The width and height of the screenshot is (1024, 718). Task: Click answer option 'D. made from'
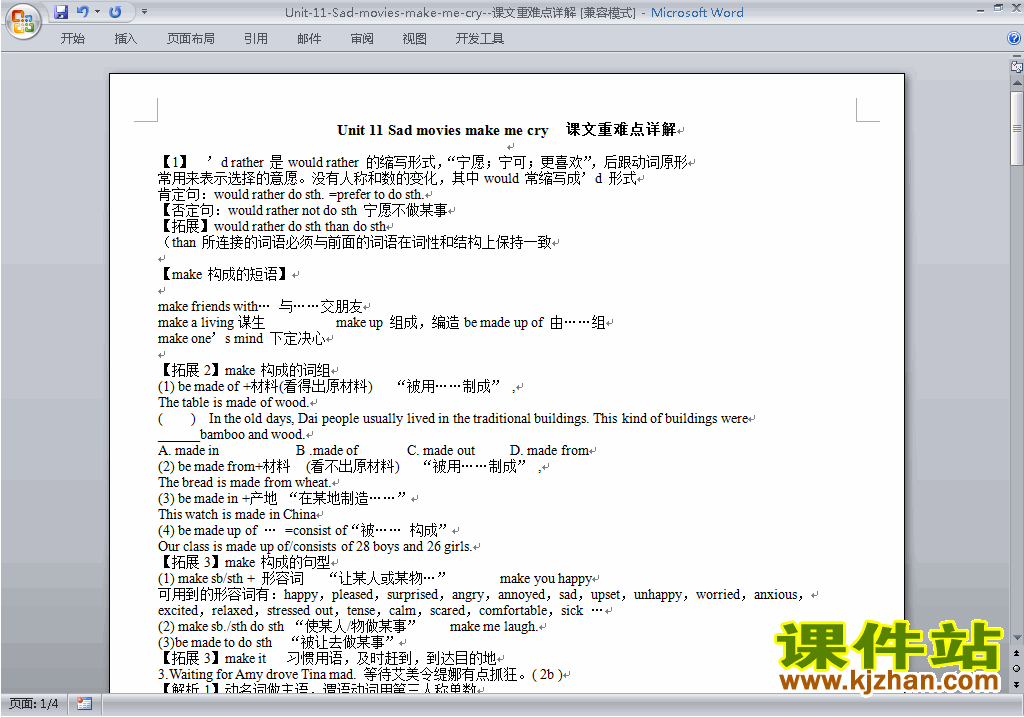click(549, 450)
